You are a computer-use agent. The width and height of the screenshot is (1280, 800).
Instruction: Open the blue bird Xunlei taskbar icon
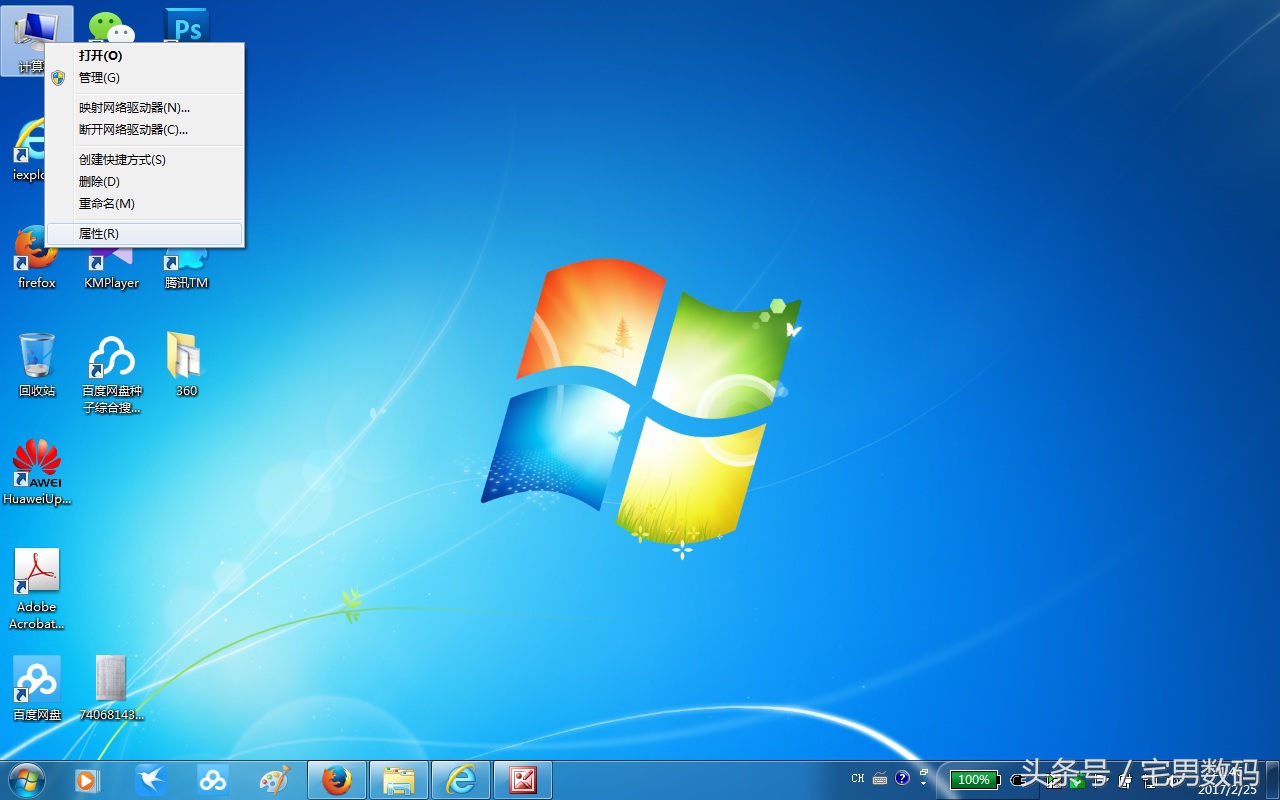click(150, 780)
